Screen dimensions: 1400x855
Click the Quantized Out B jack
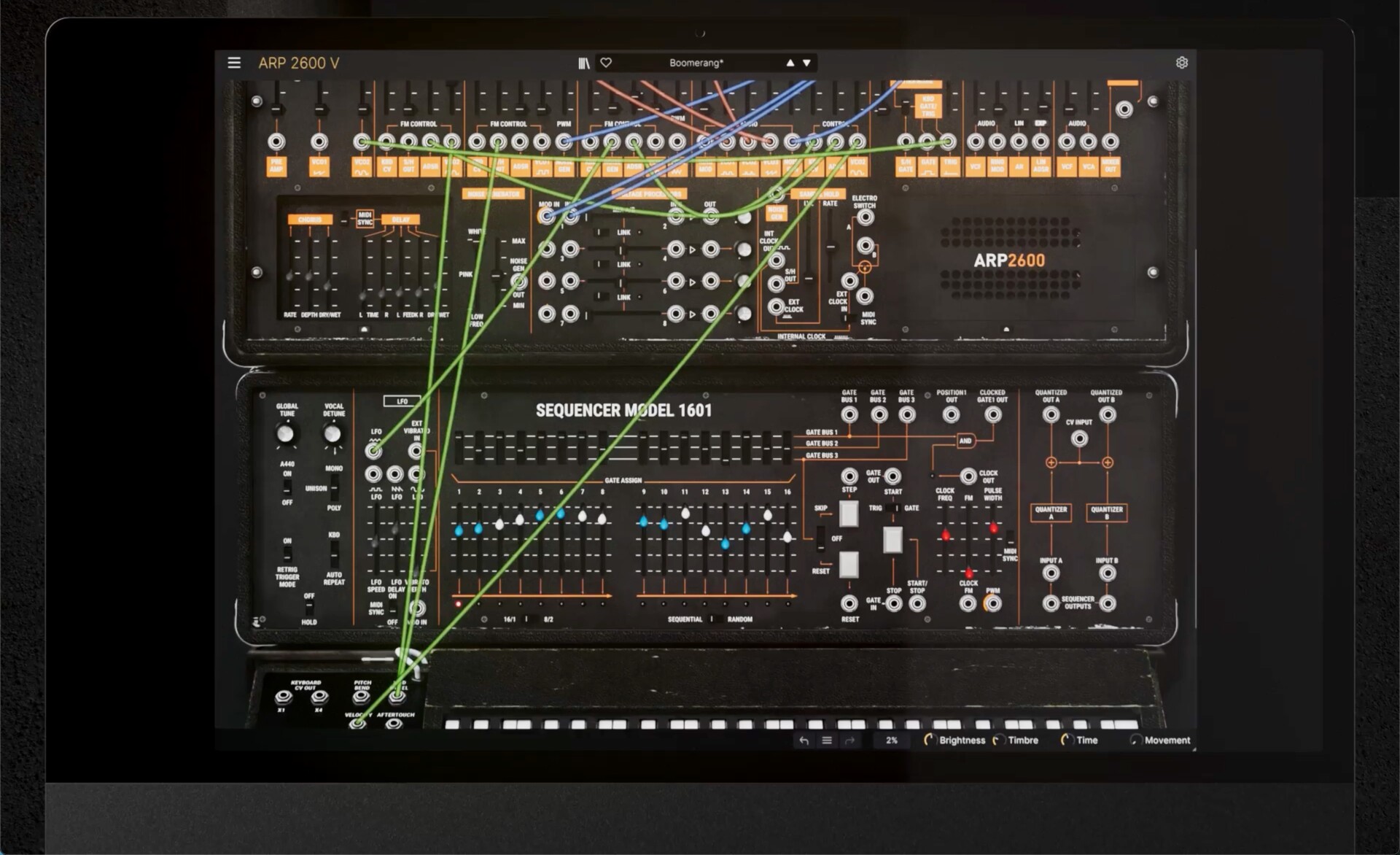(1107, 415)
